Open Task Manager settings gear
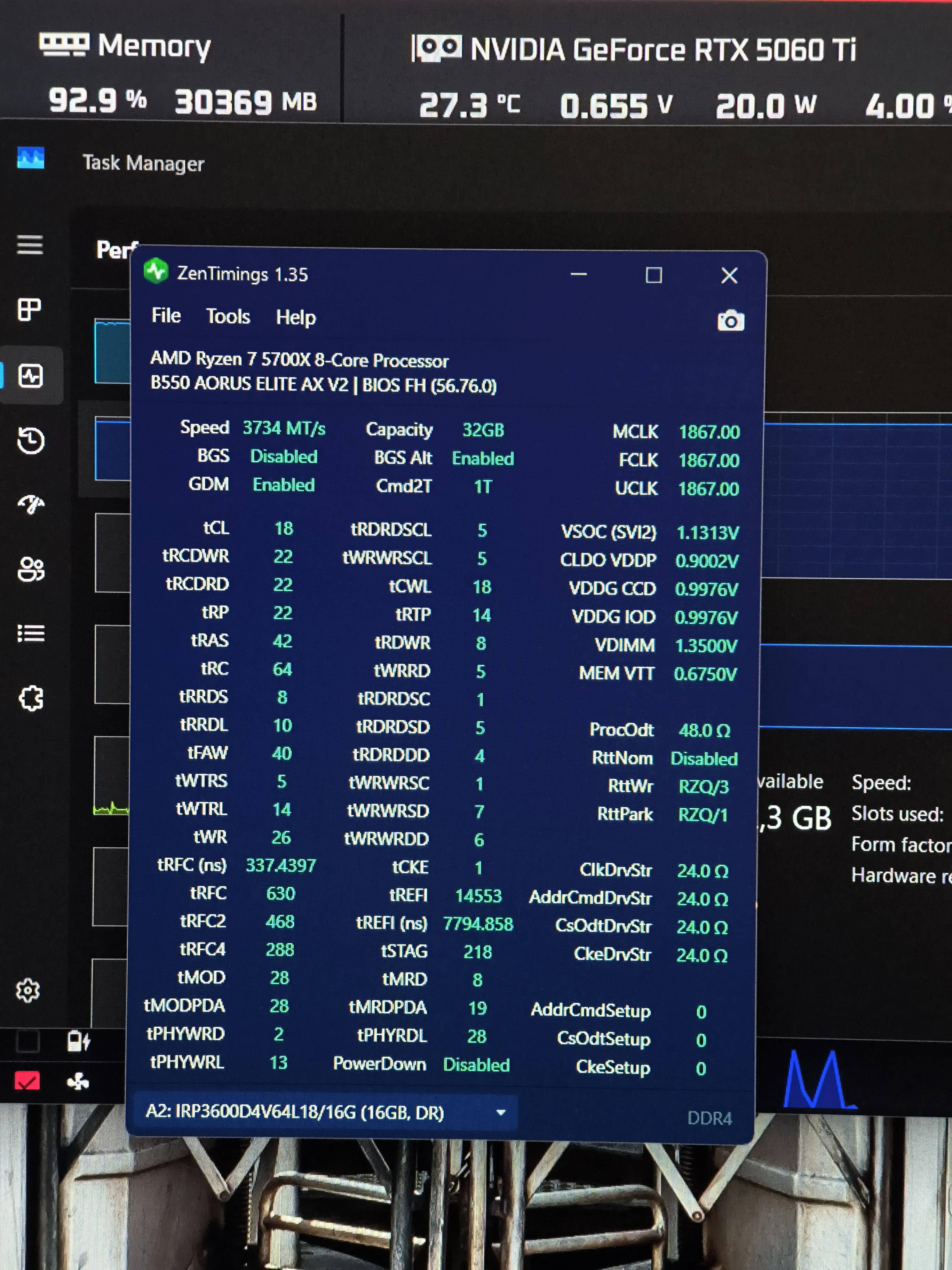The height and width of the screenshot is (1270, 952). (x=28, y=990)
